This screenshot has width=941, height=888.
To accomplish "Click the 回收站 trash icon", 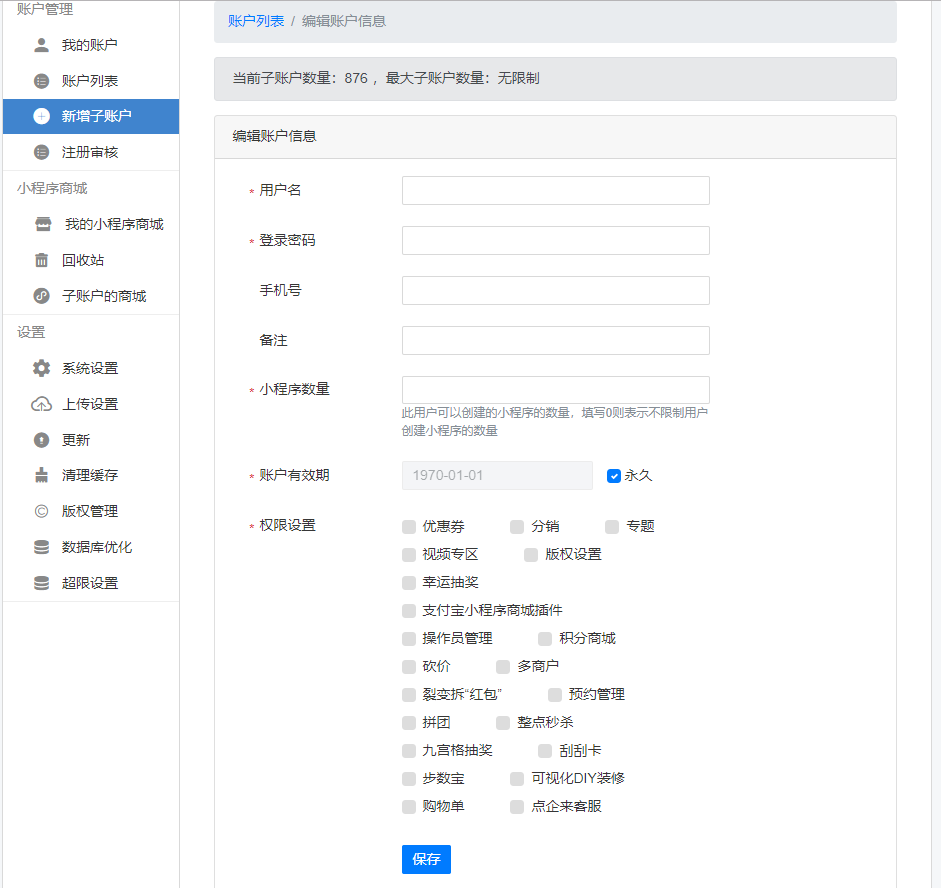I will (42, 260).
